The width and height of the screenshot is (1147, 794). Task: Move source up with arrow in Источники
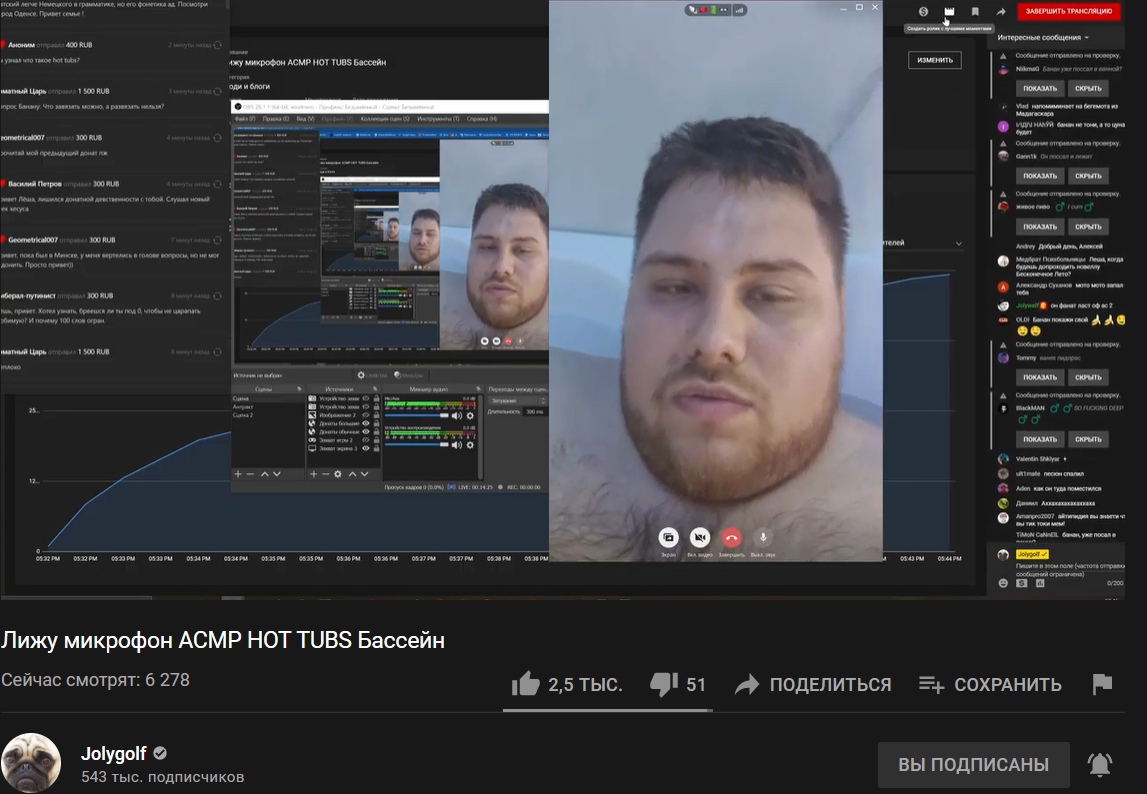(353, 474)
